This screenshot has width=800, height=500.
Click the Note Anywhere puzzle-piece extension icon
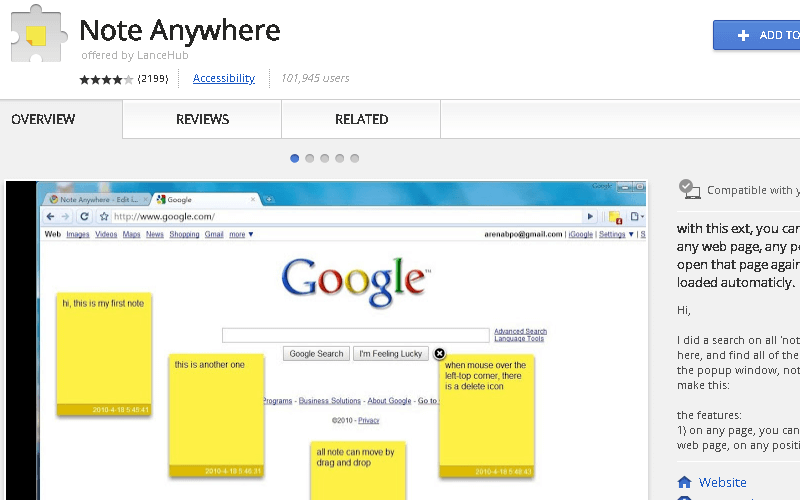[x=39, y=34]
